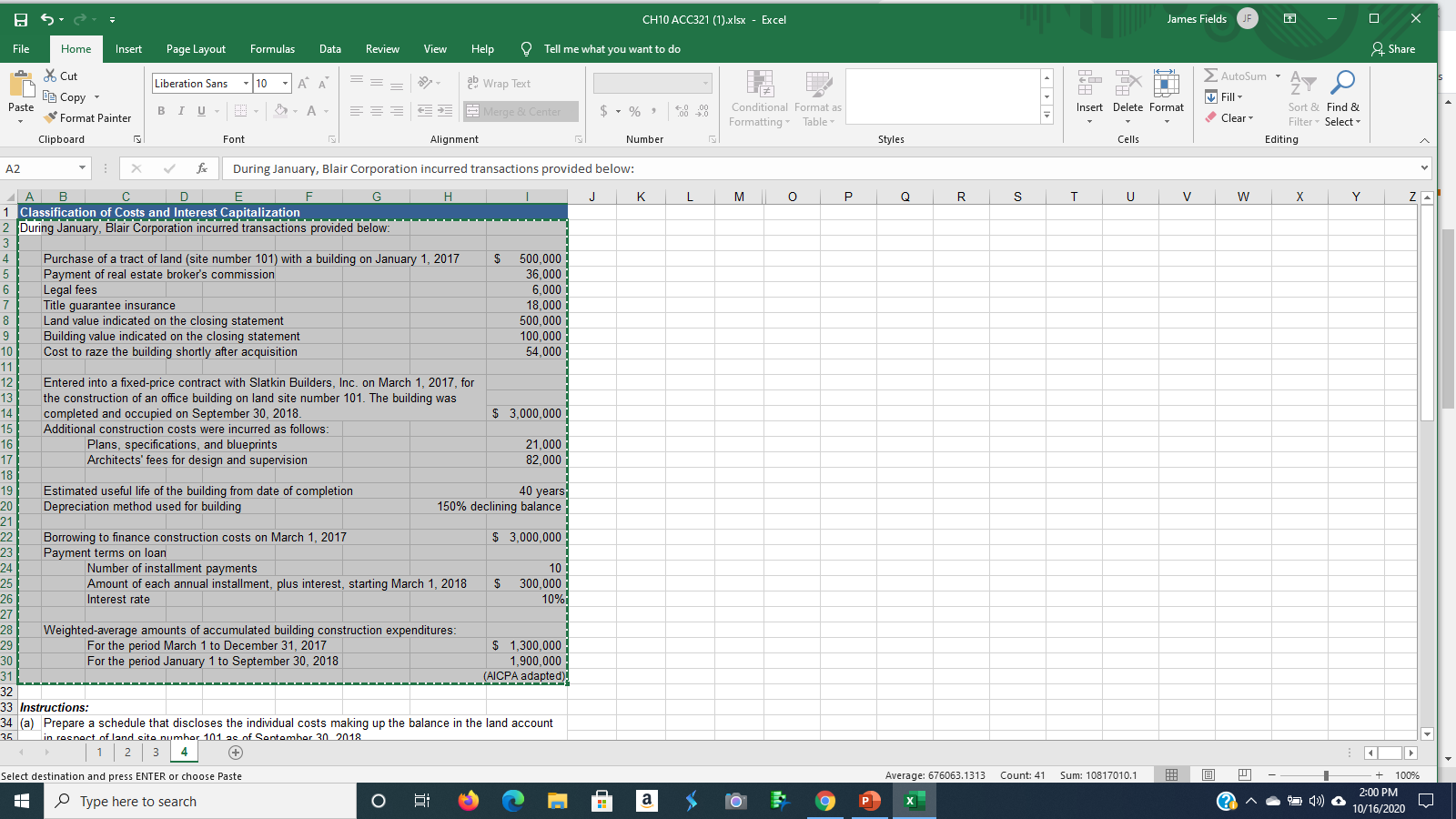Apply AutoSum to selection

coord(1239,76)
